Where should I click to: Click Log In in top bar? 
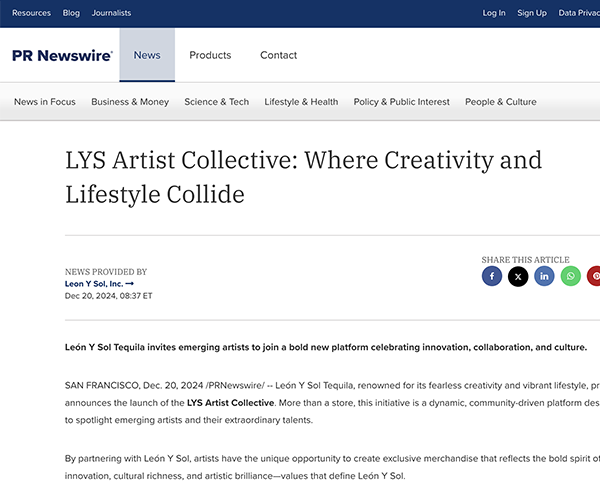coord(494,13)
